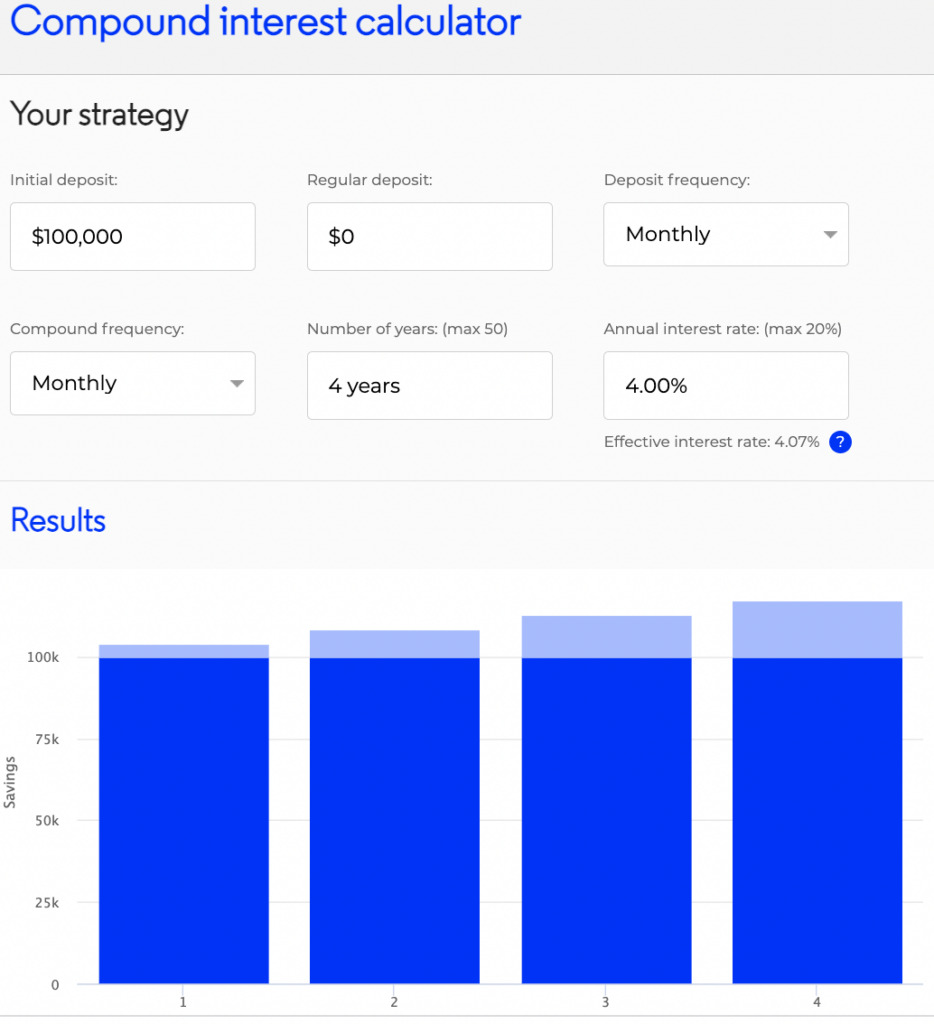The width and height of the screenshot is (934, 1024).
Task: Click the year 1 bar in chart
Action: pos(184,814)
